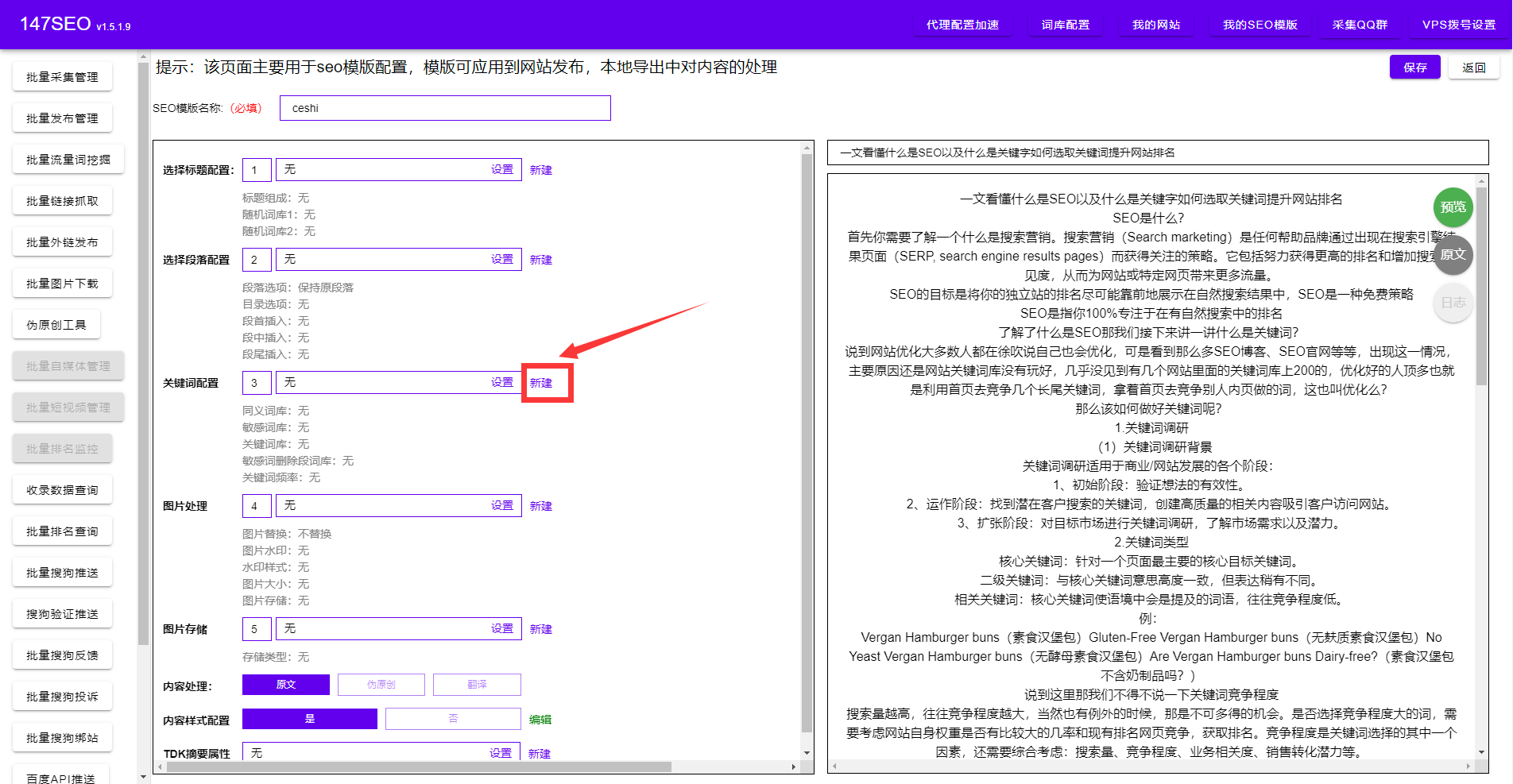Click 设置 in 选择标题配置 row
Image resolution: width=1513 pixels, height=784 pixels.
(501, 169)
